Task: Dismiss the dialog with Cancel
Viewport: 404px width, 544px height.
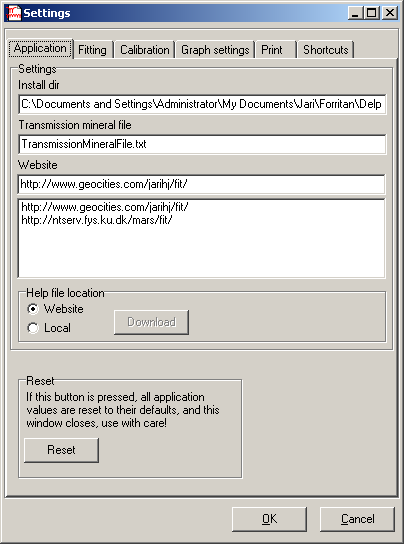Action: [x=357, y=519]
